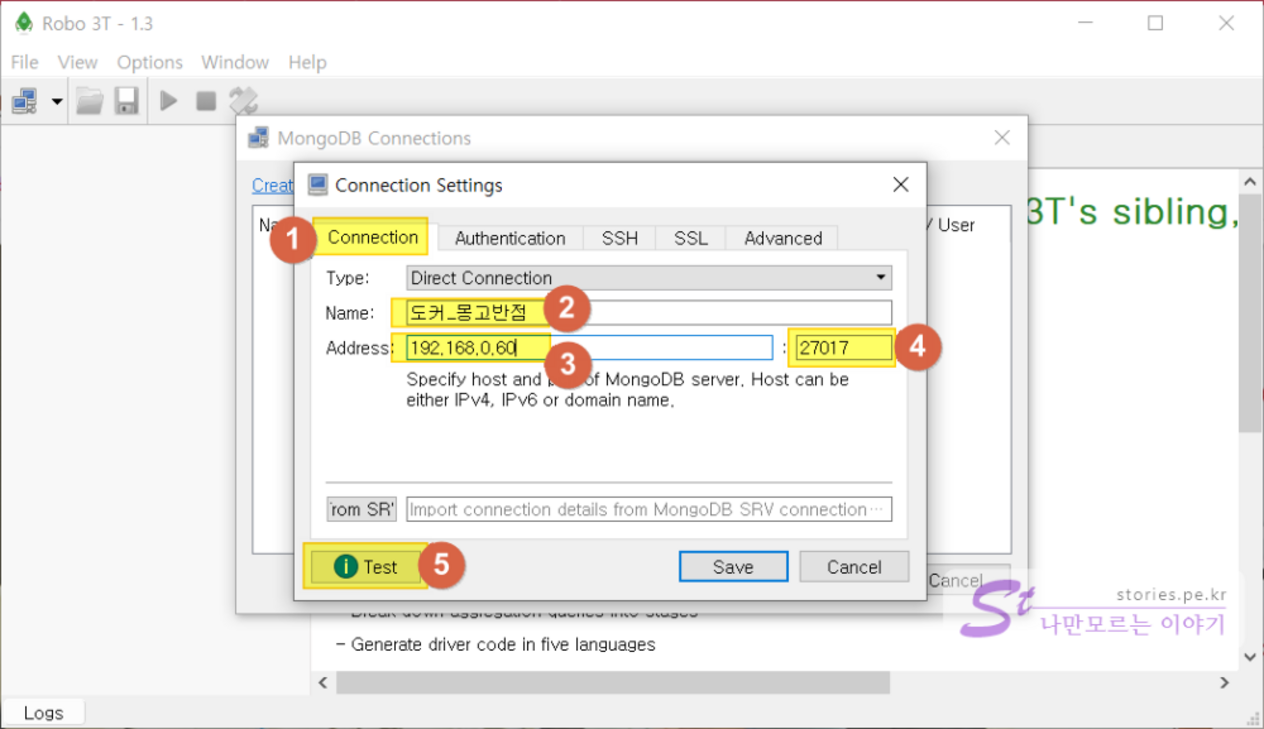The width and height of the screenshot is (1264, 729).
Task: Click the Logs panel tab
Action: coord(43,713)
